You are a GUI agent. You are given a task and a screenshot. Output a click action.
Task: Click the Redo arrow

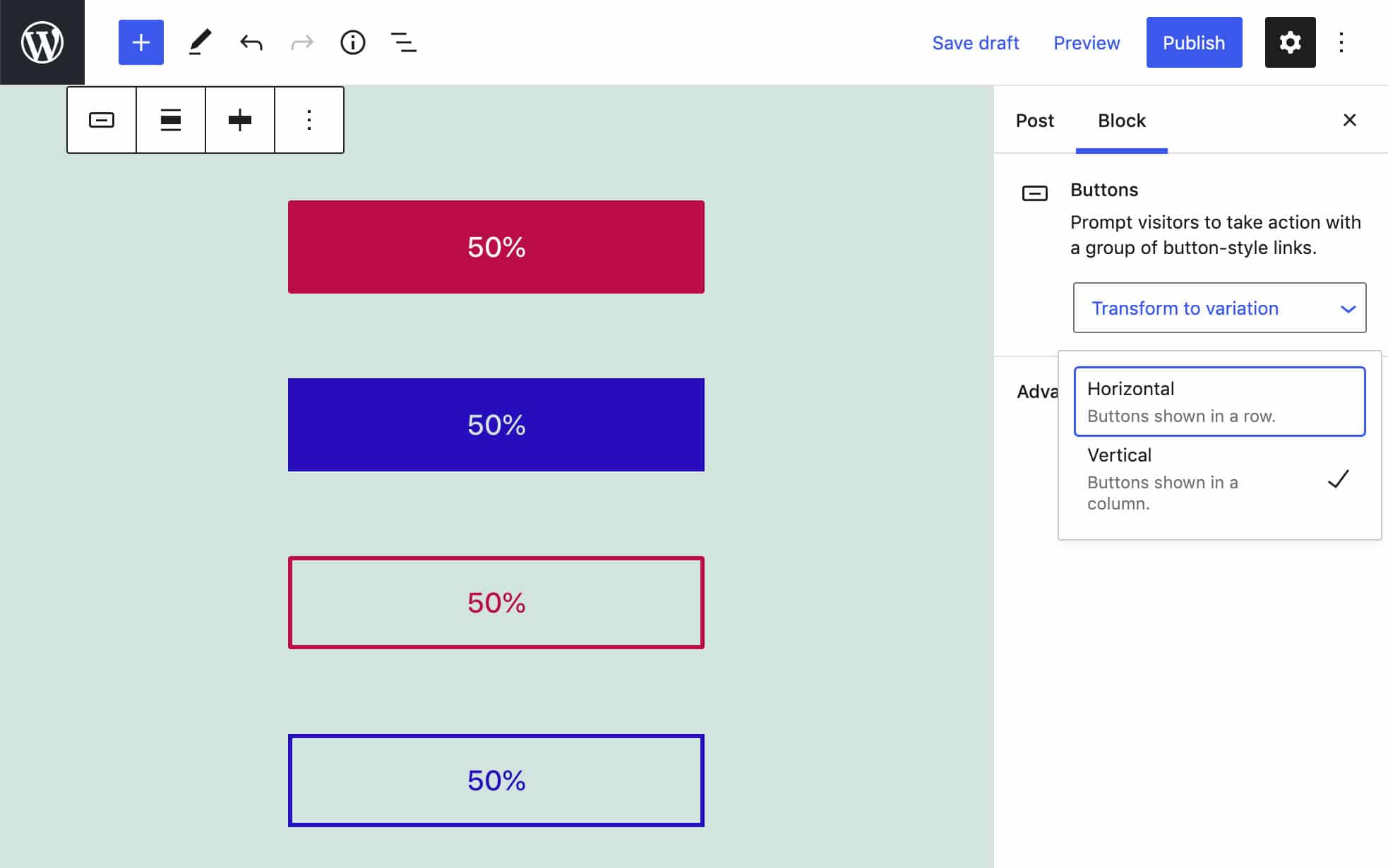pos(301,42)
